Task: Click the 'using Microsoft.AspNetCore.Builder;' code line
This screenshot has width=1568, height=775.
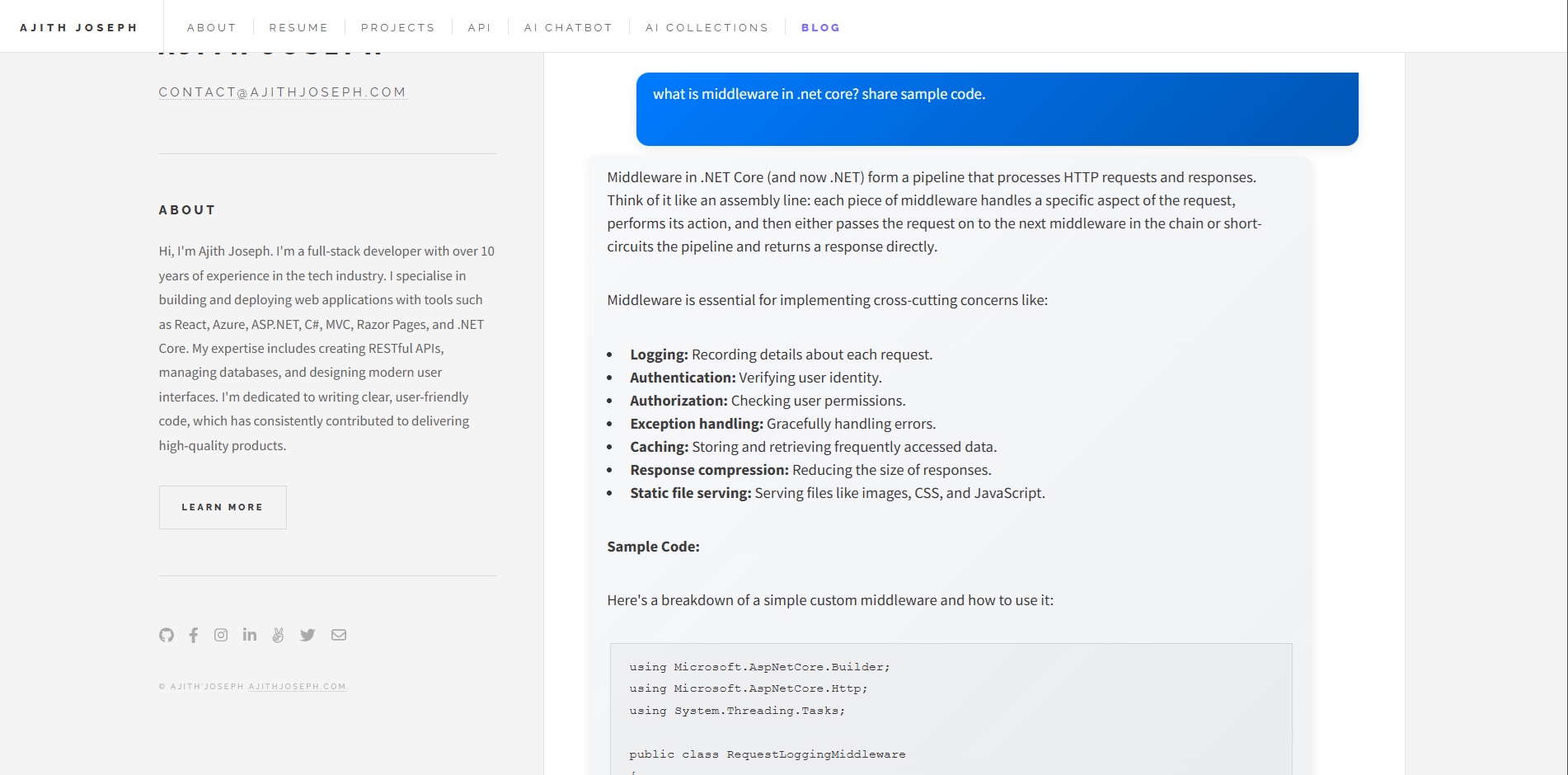Action: click(x=760, y=667)
